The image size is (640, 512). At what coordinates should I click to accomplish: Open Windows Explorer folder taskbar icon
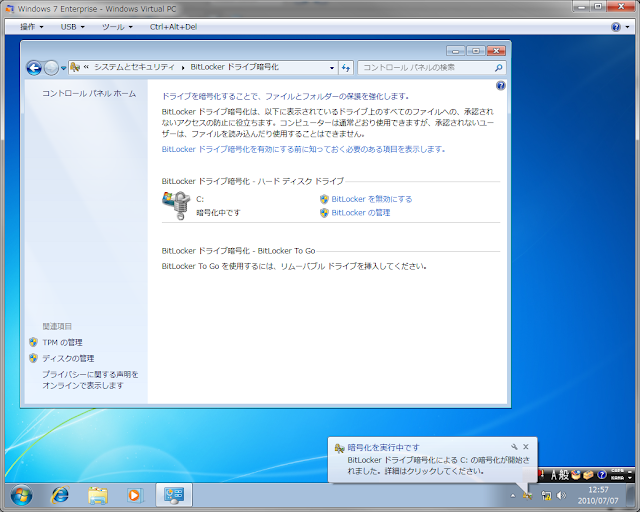(x=98, y=495)
